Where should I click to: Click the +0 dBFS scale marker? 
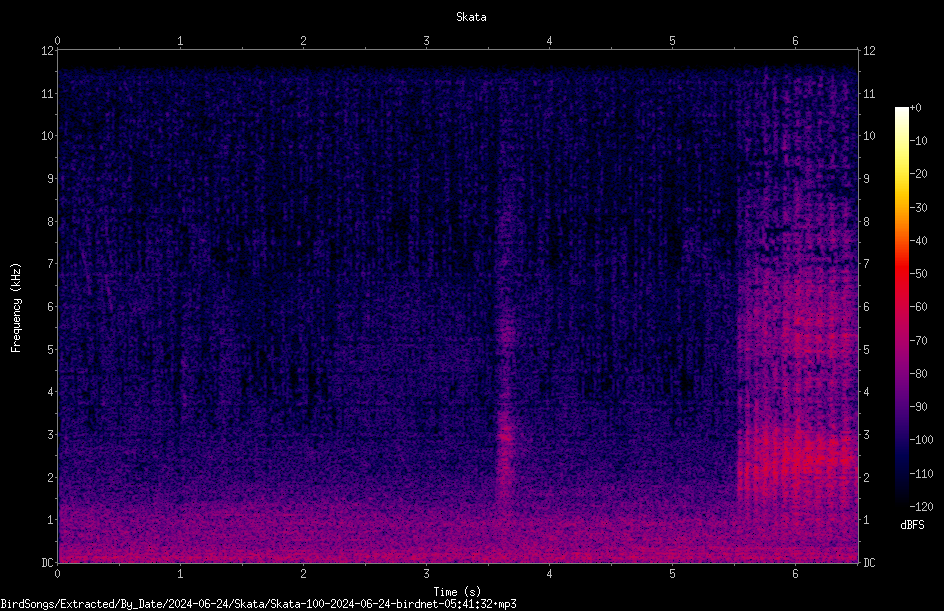coord(916,108)
